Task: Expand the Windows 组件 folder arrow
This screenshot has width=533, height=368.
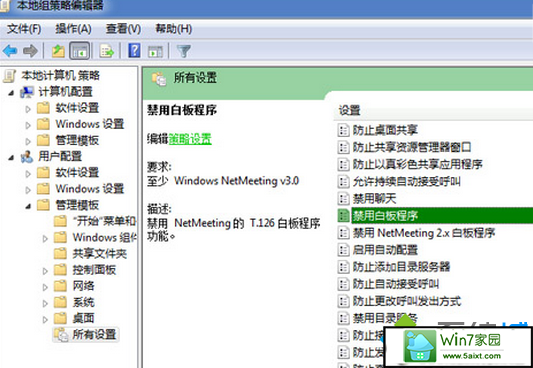Action: pos(45,239)
